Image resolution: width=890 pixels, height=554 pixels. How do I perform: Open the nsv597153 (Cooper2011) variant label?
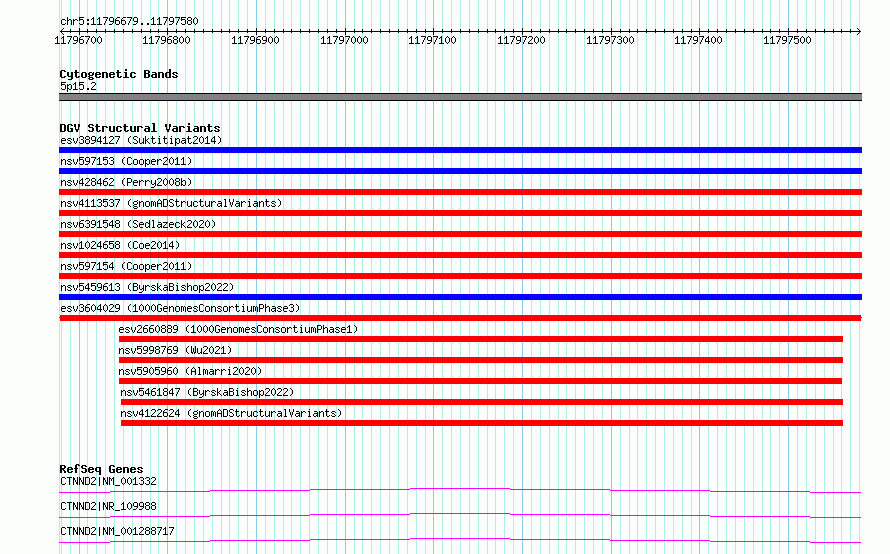(x=126, y=161)
